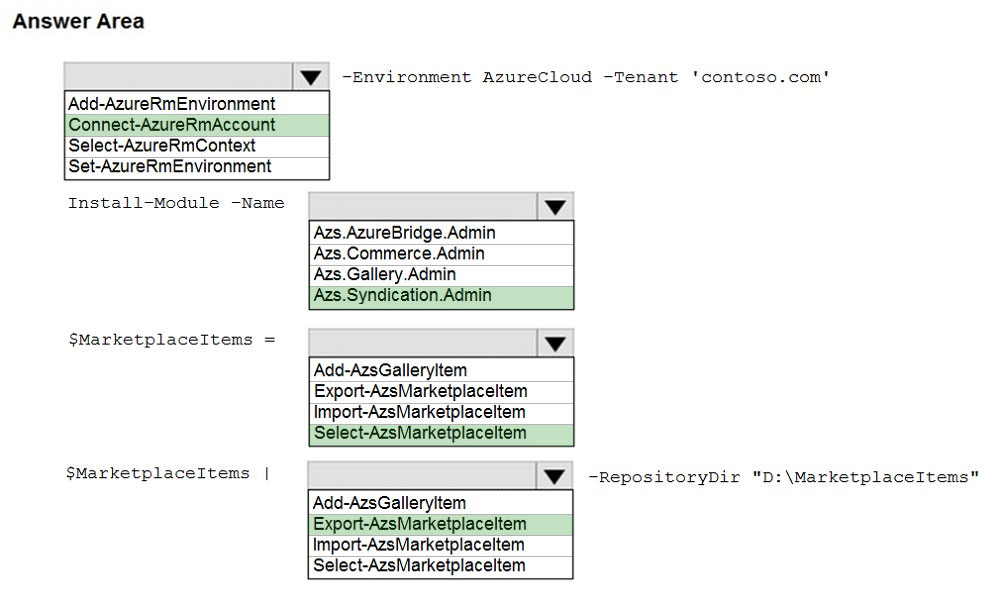
Task: Select Set-AzureRmEnvironment option
Action: [x=196, y=167]
